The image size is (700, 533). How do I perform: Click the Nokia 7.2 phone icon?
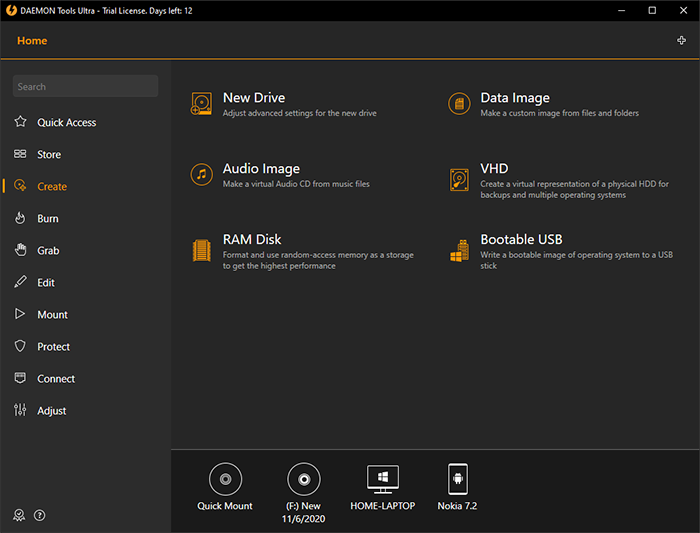pos(458,479)
